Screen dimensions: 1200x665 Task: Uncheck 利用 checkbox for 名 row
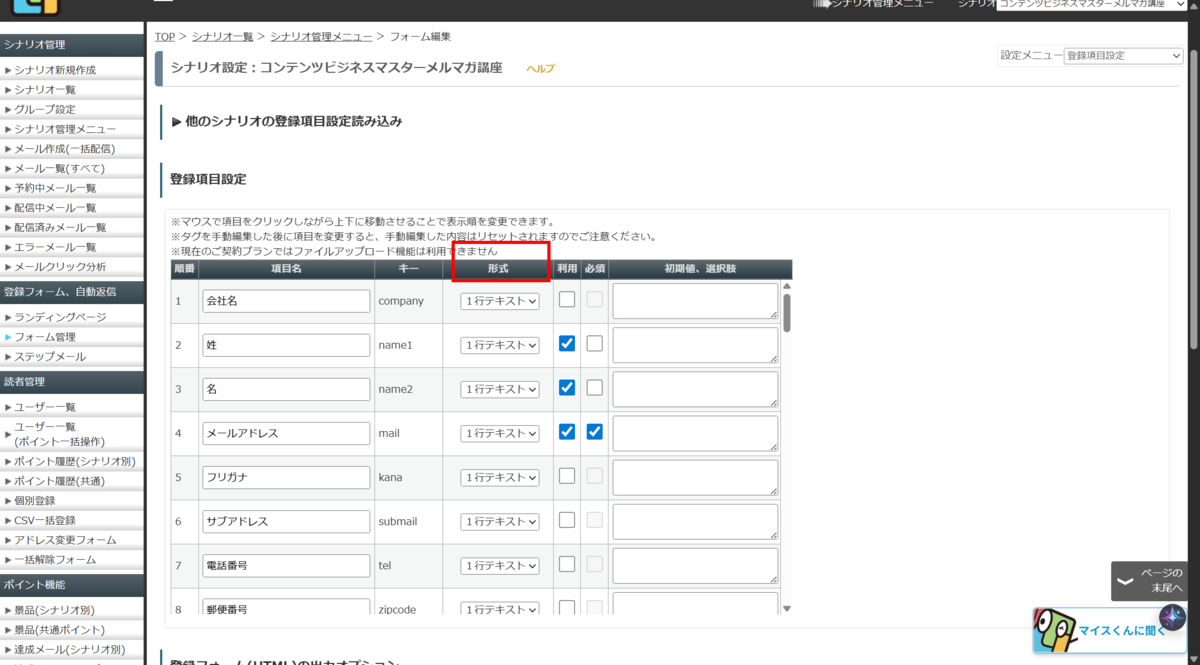point(567,387)
